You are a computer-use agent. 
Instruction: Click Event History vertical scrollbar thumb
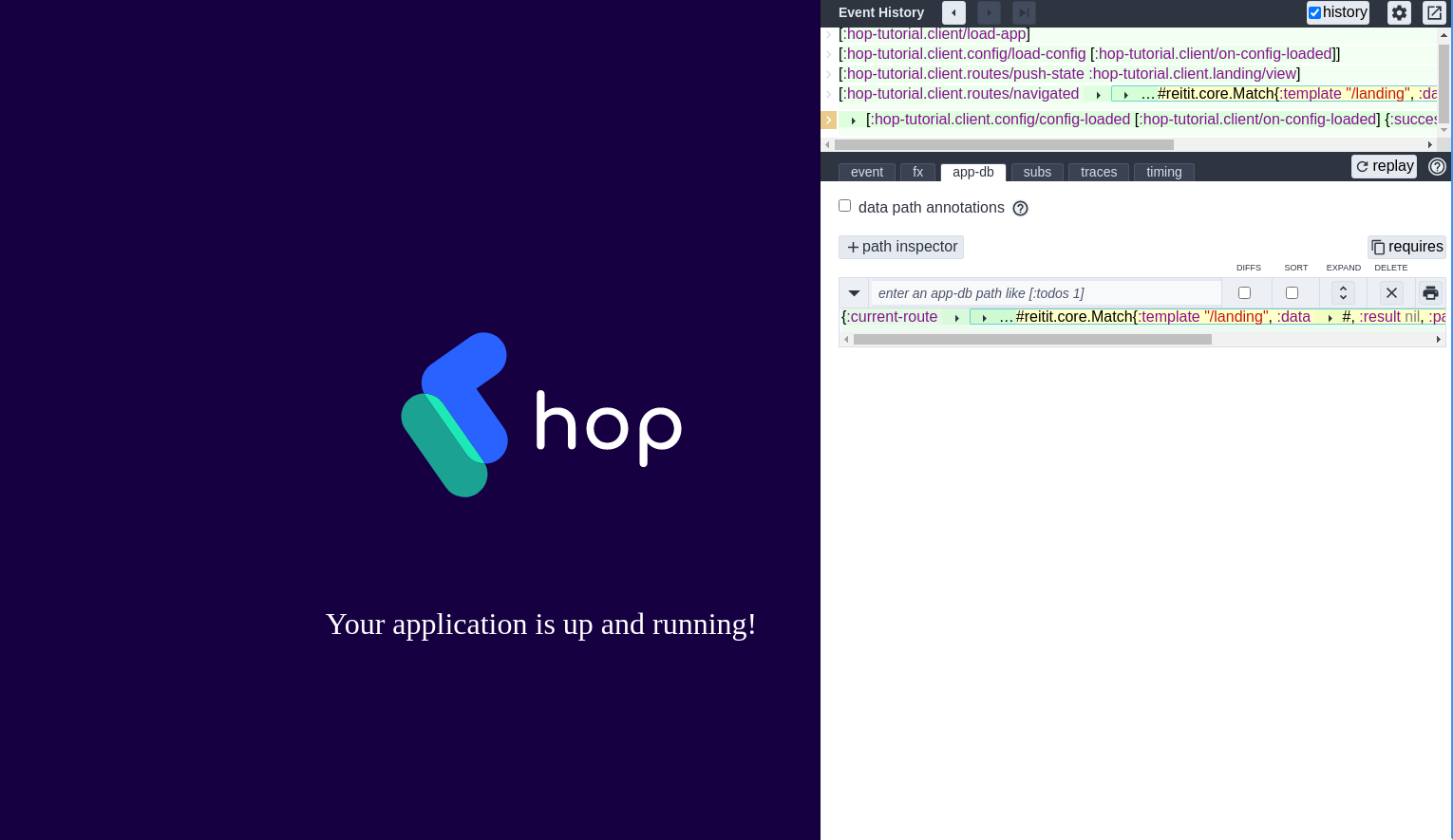(x=1444, y=82)
